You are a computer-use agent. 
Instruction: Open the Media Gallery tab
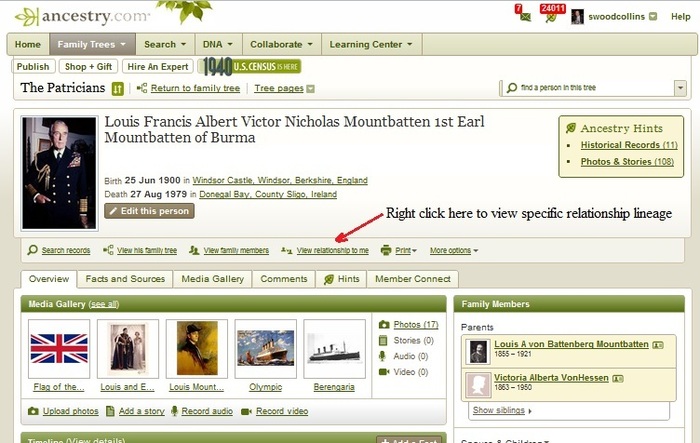click(x=212, y=279)
